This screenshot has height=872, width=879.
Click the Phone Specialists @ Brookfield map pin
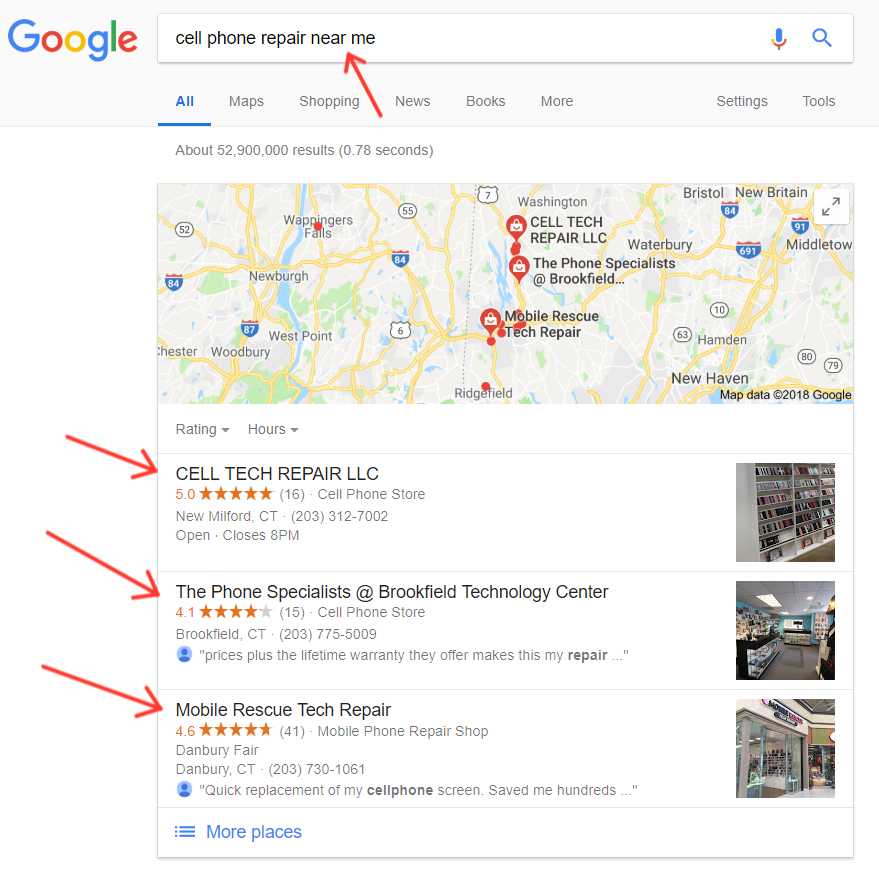519,268
